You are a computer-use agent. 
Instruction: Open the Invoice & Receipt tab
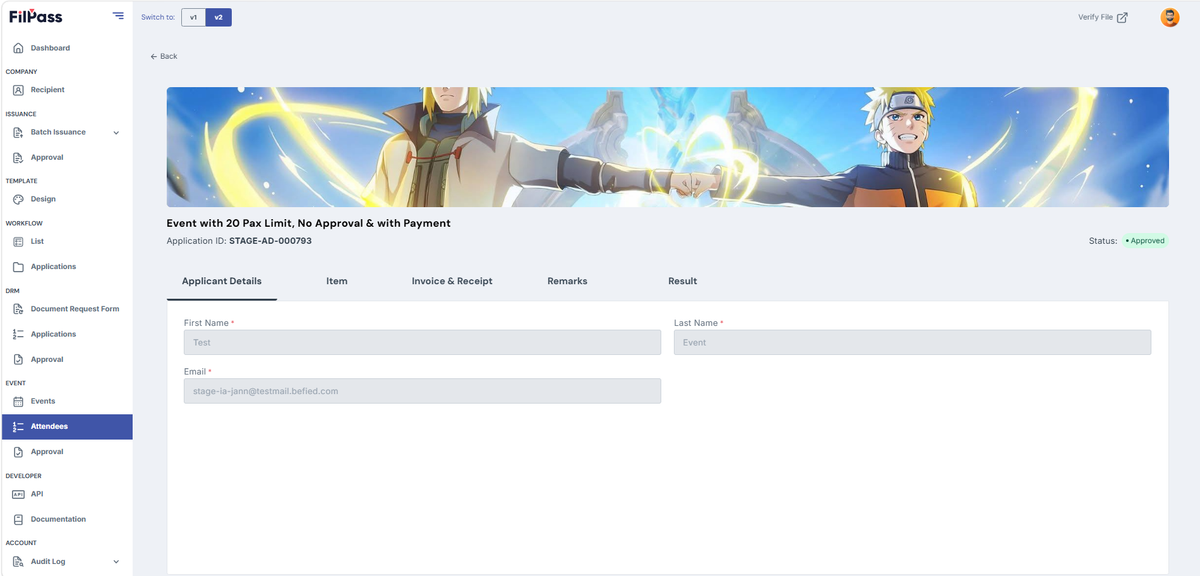pos(452,281)
